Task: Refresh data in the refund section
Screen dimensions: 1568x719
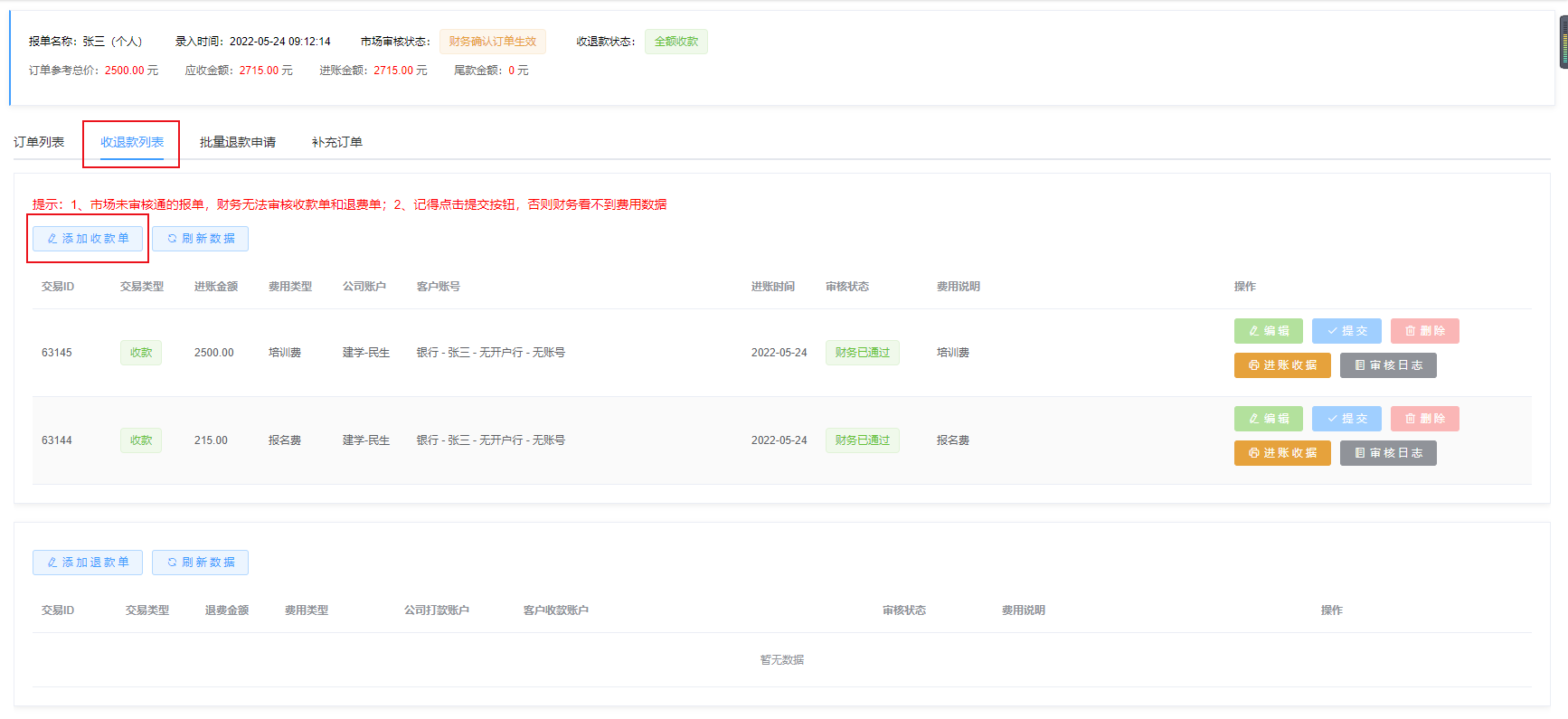Action: click(200, 563)
